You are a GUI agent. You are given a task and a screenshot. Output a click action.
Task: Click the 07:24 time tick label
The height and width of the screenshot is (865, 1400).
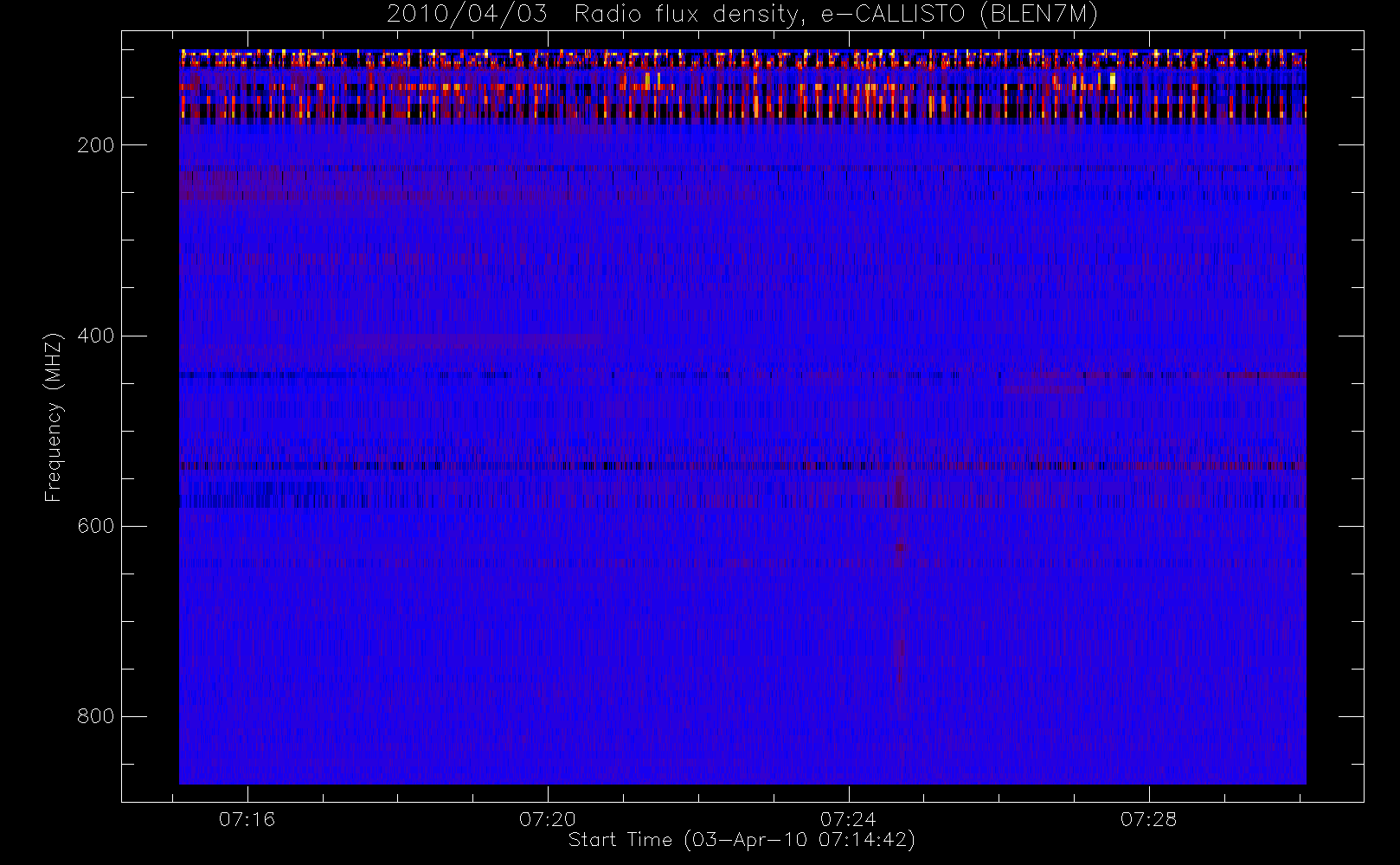(x=848, y=819)
